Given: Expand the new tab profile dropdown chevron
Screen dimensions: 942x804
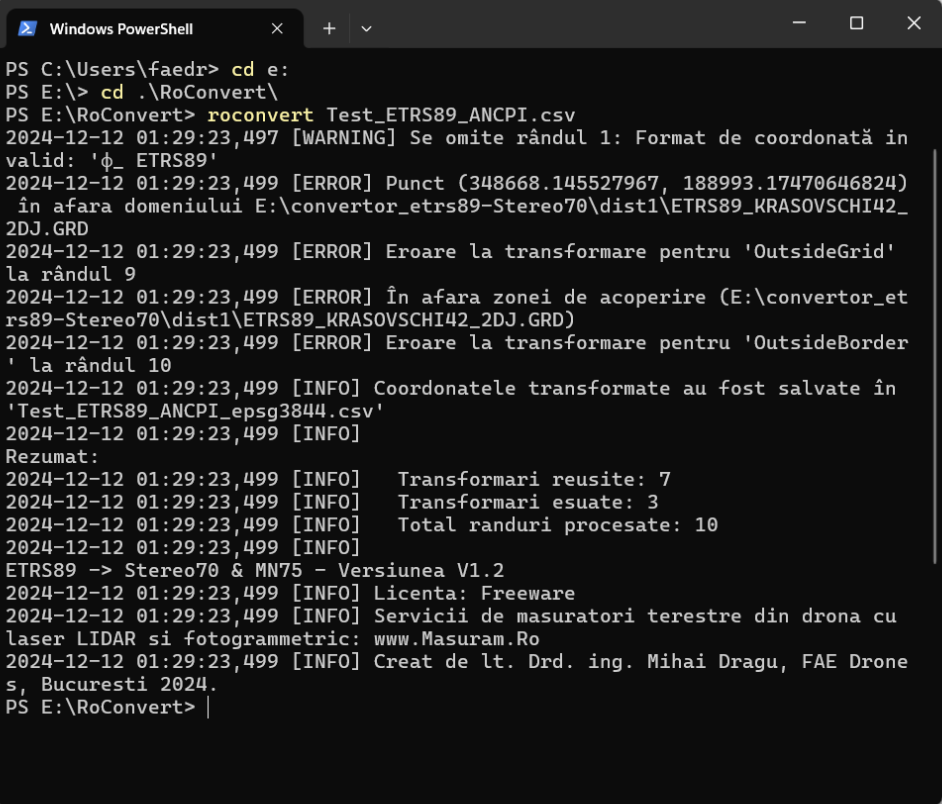Looking at the screenshot, I should 366,29.
